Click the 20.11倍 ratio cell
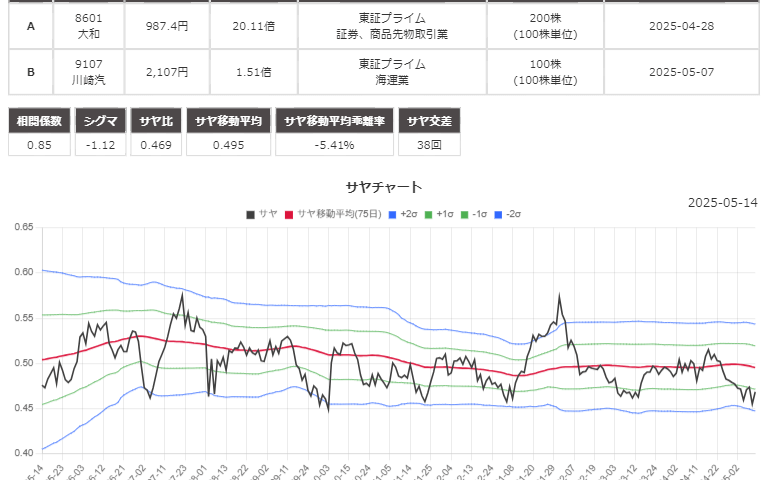768x480 pixels. 254,26
